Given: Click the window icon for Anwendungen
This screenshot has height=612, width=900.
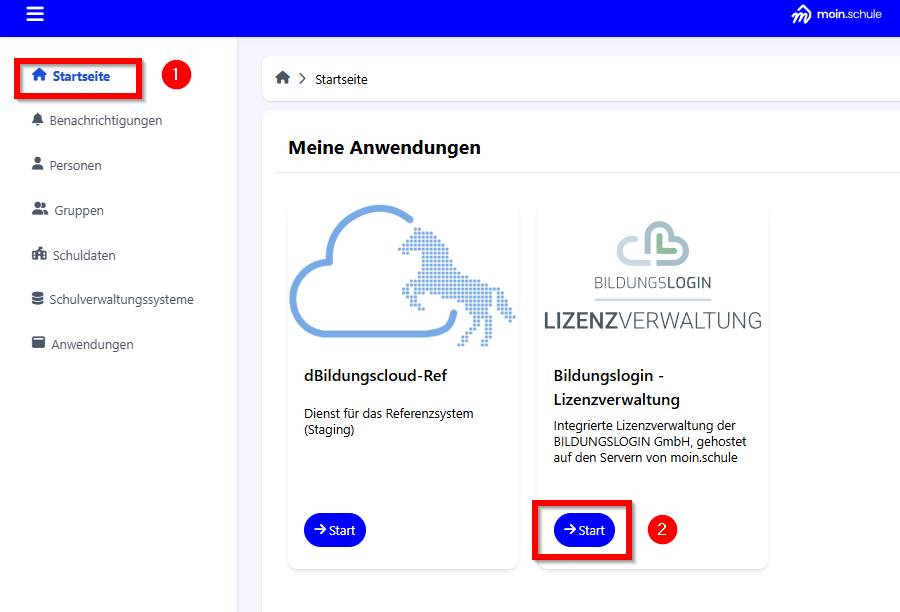Looking at the screenshot, I should [38, 343].
